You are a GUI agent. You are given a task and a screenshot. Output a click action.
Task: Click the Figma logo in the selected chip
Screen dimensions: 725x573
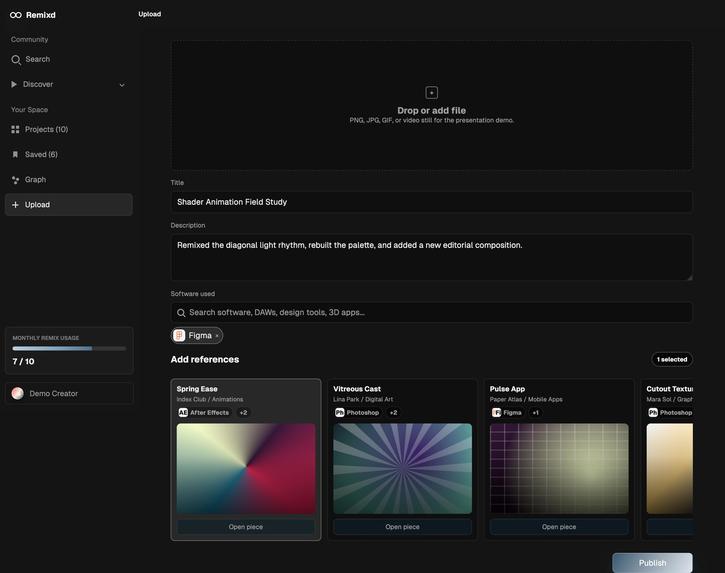pyautogui.click(x=179, y=336)
